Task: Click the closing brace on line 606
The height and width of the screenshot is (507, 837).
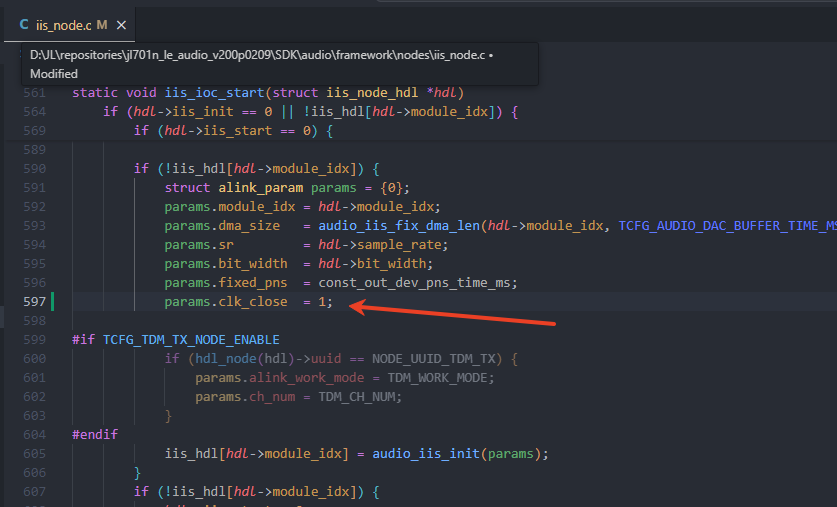Action: pyautogui.click(x=137, y=473)
